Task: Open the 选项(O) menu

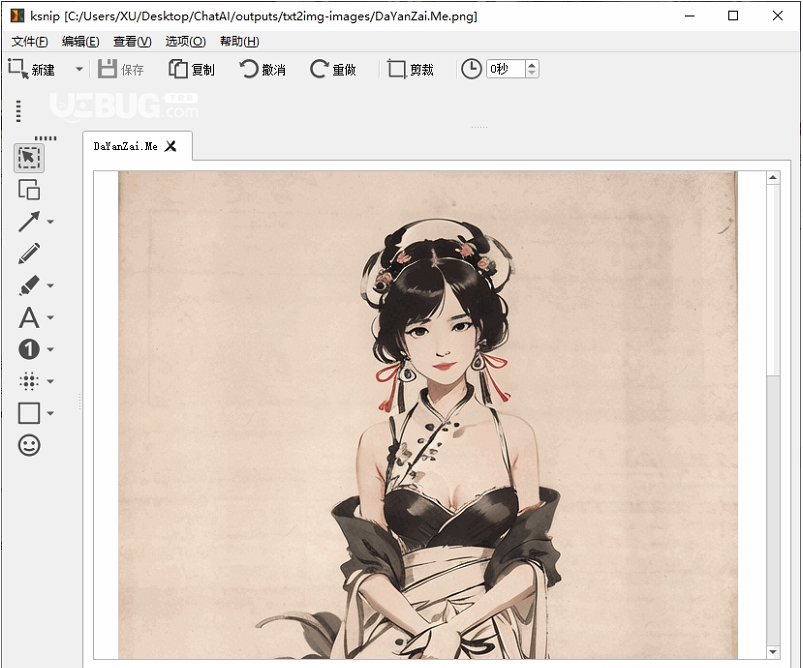Action: point(185,41)
